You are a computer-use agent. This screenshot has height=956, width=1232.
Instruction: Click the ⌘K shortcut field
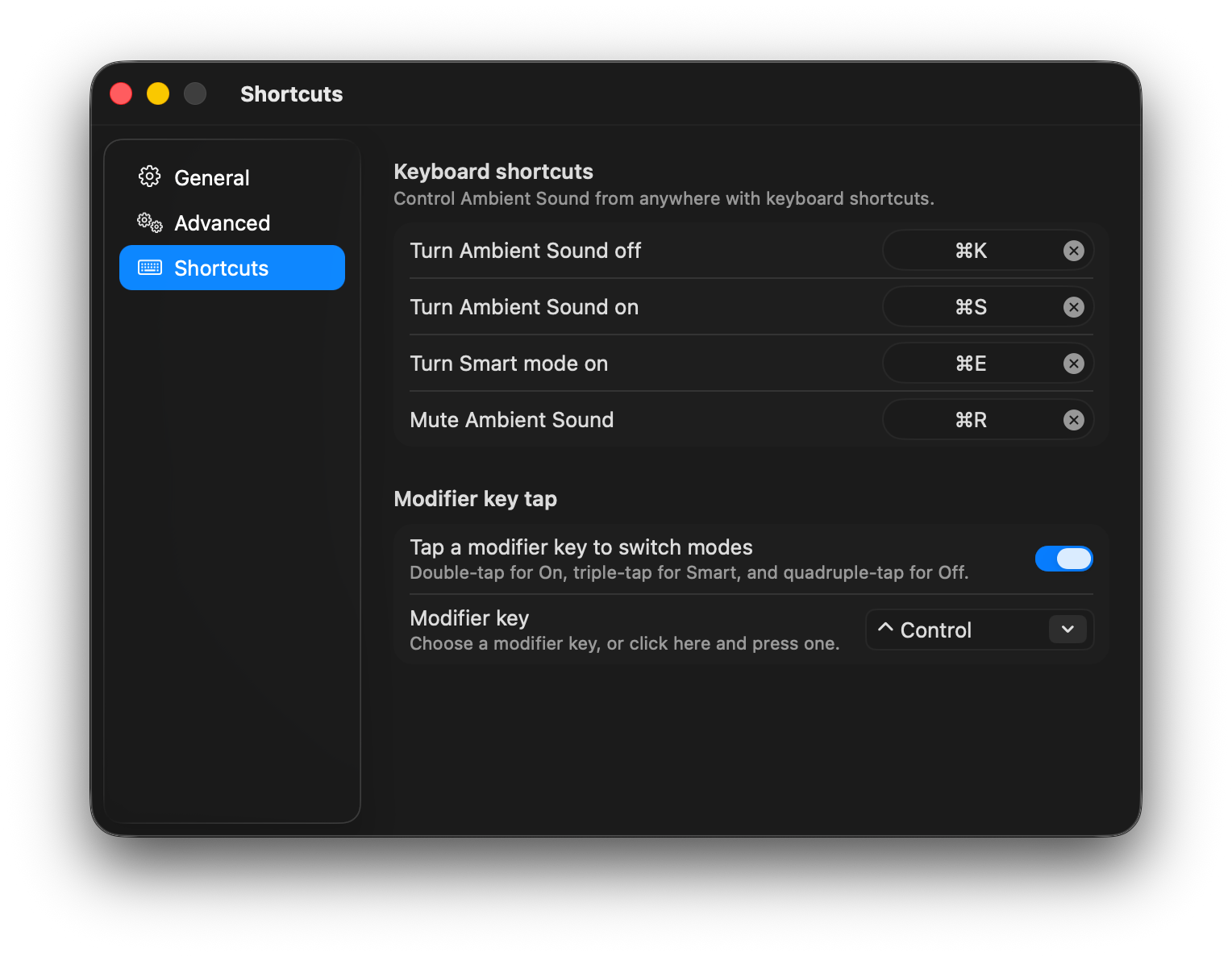[x=972, y=251]
